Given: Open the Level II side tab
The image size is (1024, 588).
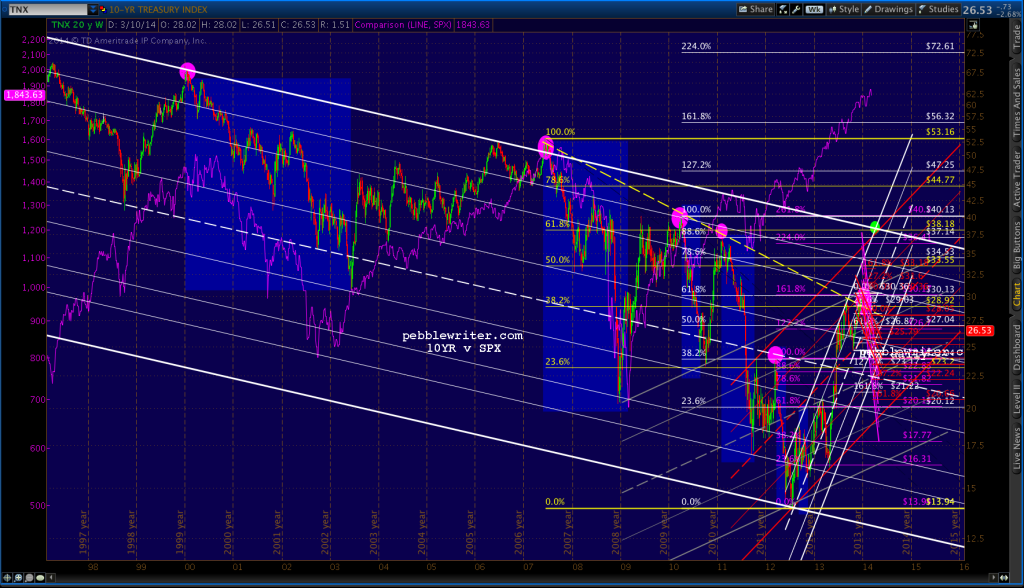Looking at the screenshot, I should 1016,399.
